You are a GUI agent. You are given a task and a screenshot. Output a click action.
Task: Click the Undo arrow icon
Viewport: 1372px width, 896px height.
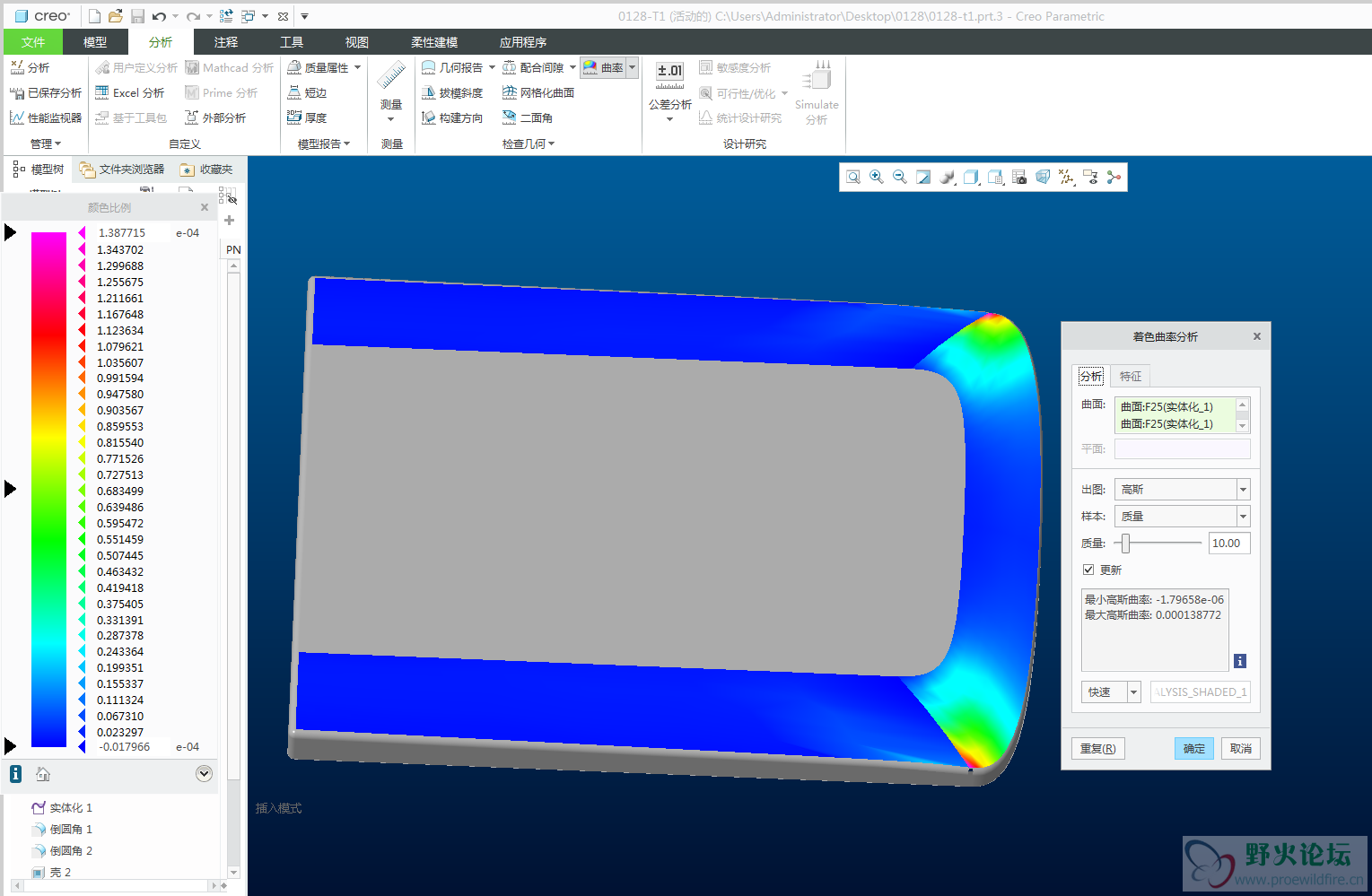pyautogui.click(x=159, y=16)
